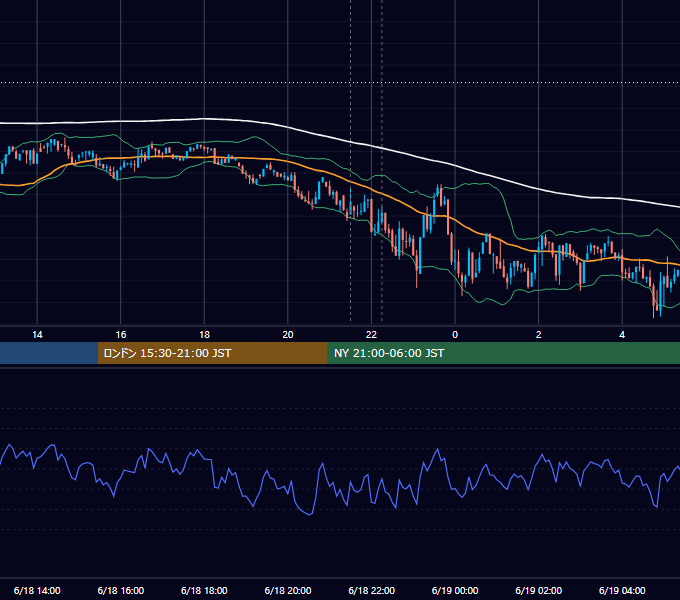Click the 6/18 22:00 date label

(x=371, y=590)
